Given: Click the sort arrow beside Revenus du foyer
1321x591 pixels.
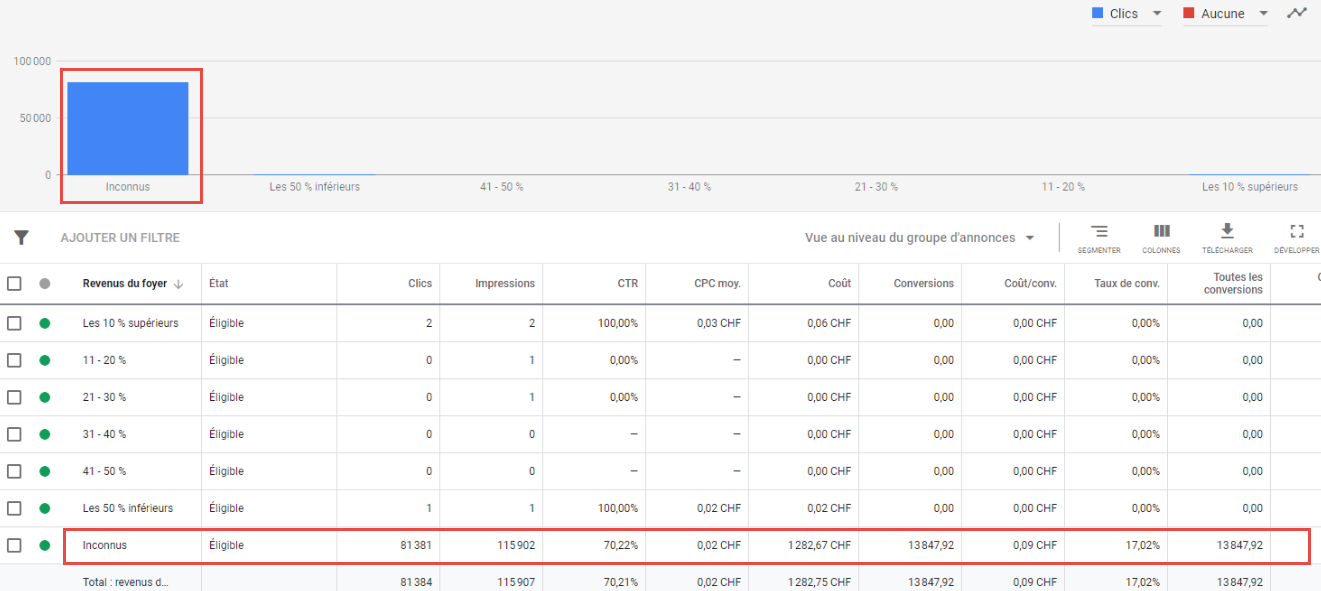Looking at the screenshot, I should (x=179, y=284).
